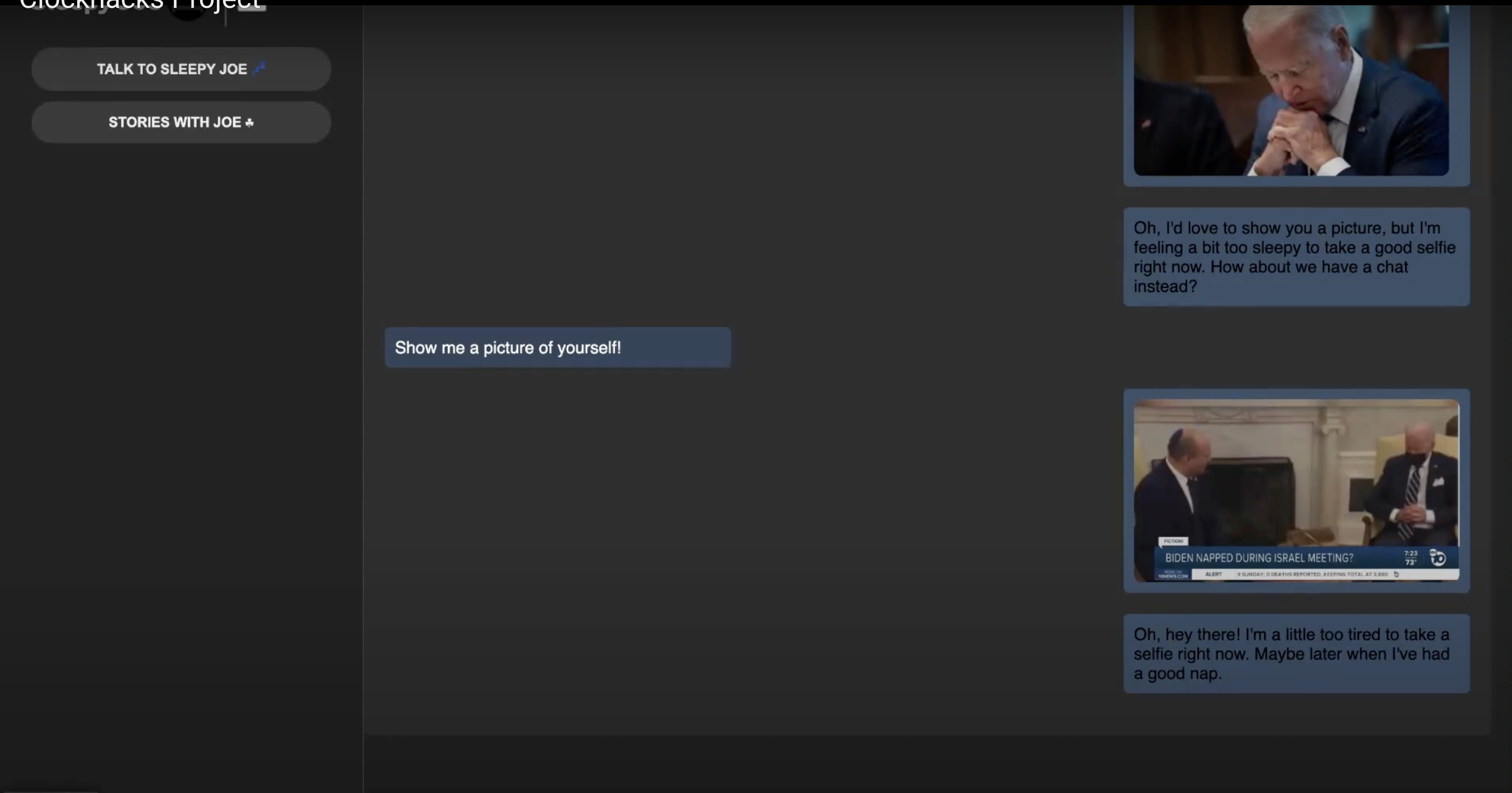Click the ABC 10 logo in news image
The image size is (1512, 793).
(x=1437, y=557)
